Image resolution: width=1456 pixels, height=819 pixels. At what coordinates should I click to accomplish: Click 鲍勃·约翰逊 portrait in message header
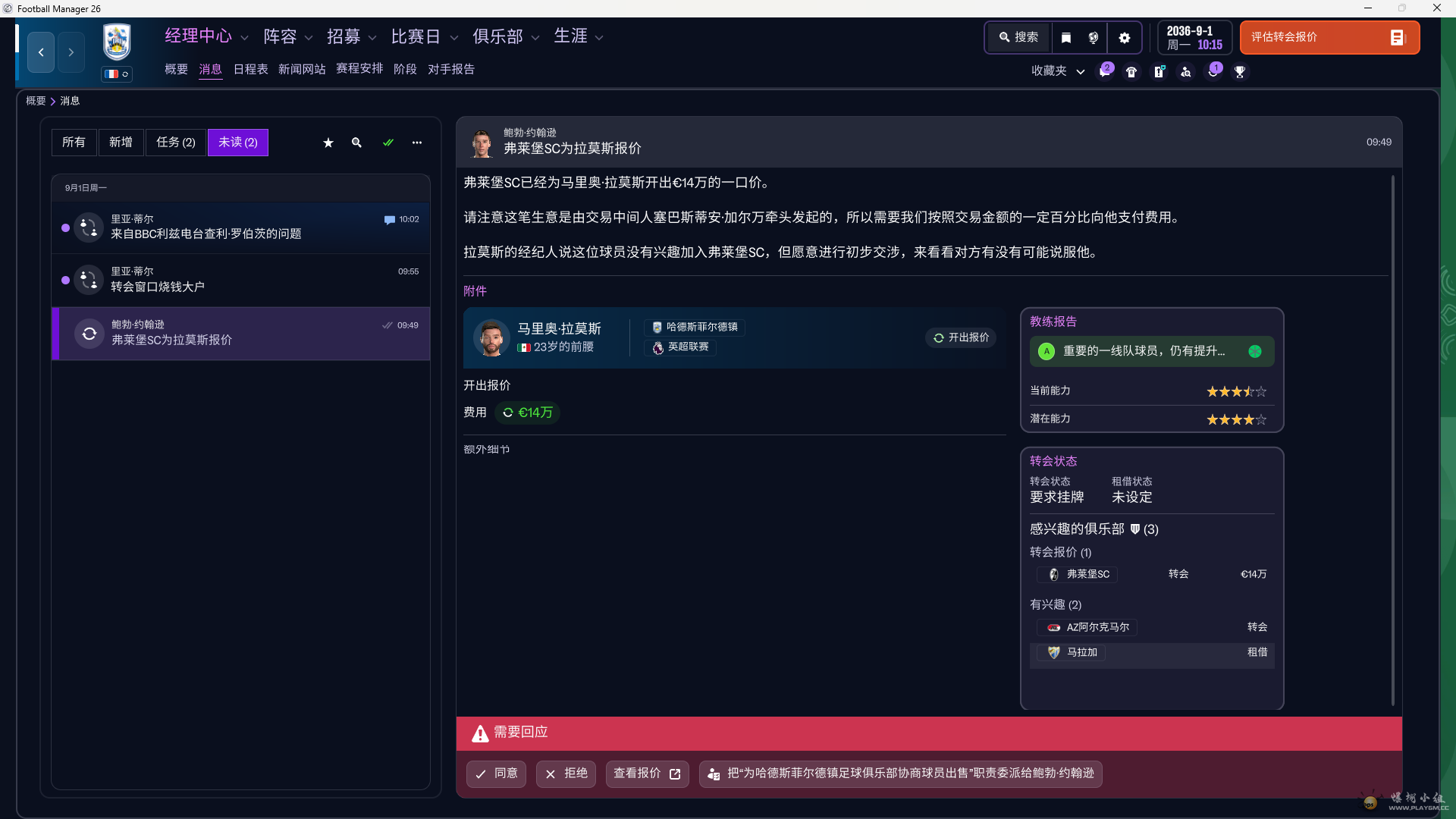tap(482, 143)
